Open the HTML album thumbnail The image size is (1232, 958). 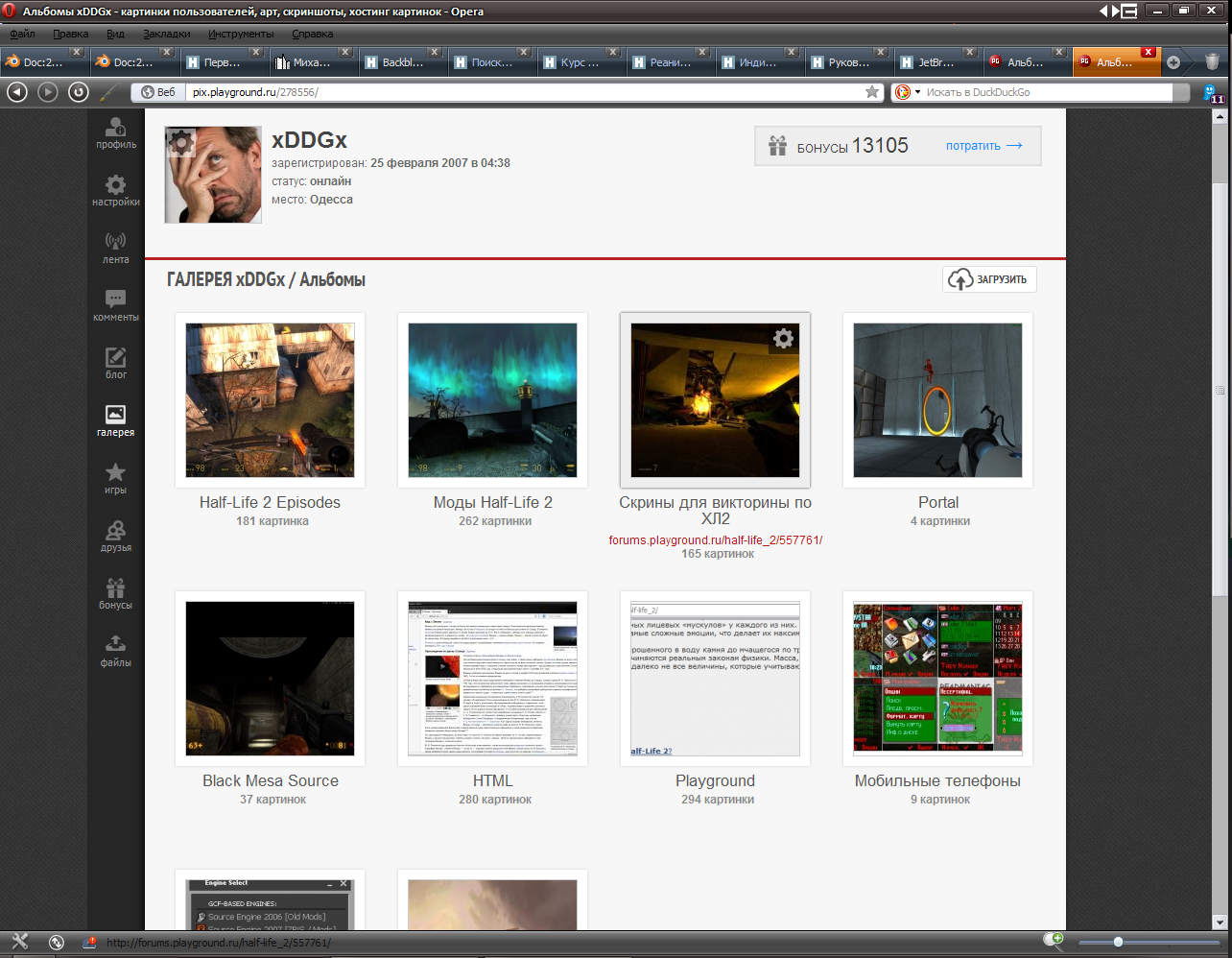(492, 679)
